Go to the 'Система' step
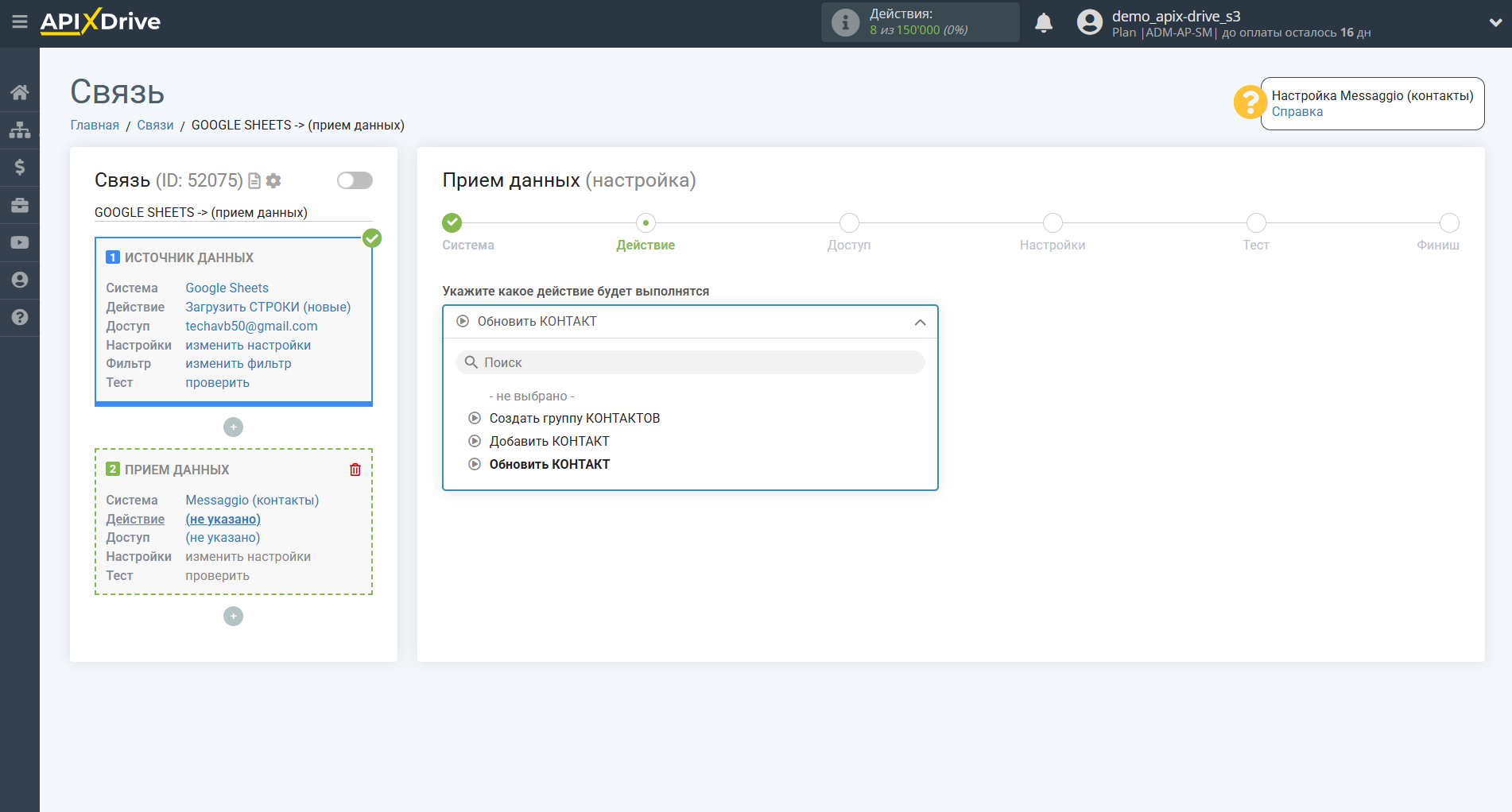 click(x=452, y=223)
